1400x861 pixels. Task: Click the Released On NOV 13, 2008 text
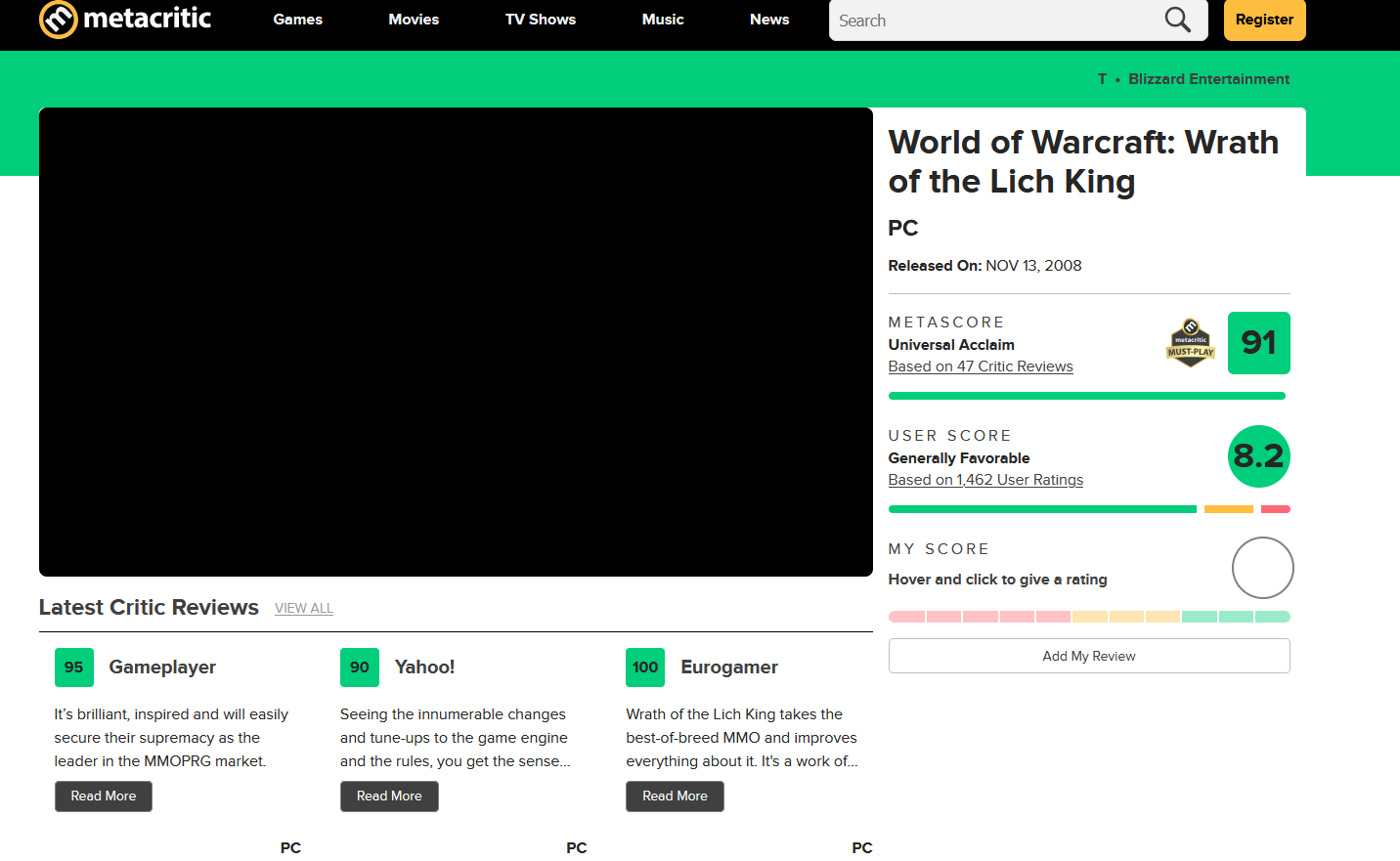click(984, 266)
